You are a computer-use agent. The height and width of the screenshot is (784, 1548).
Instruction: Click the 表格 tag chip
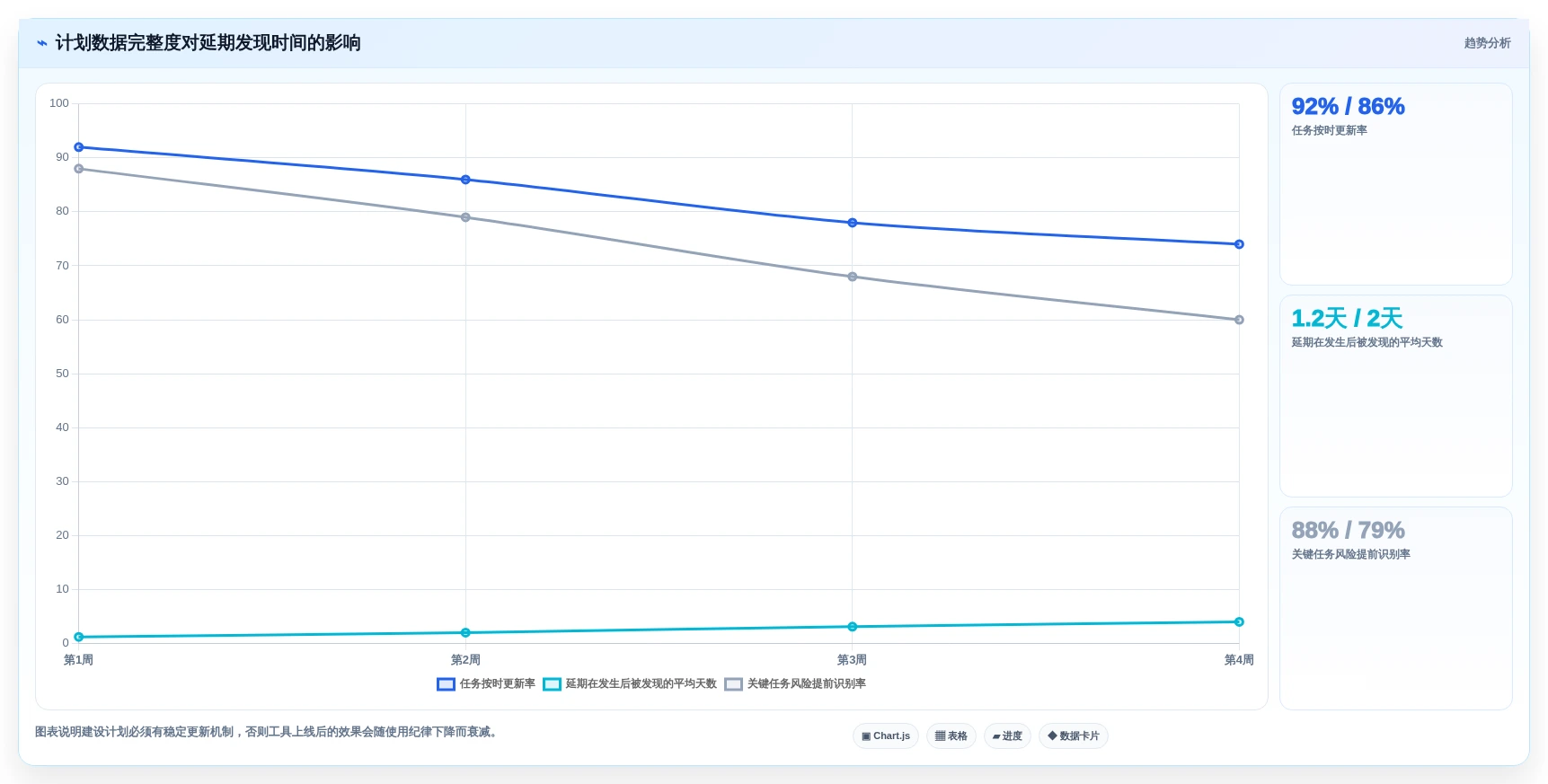pyautogui.click(x=951, y=736)
